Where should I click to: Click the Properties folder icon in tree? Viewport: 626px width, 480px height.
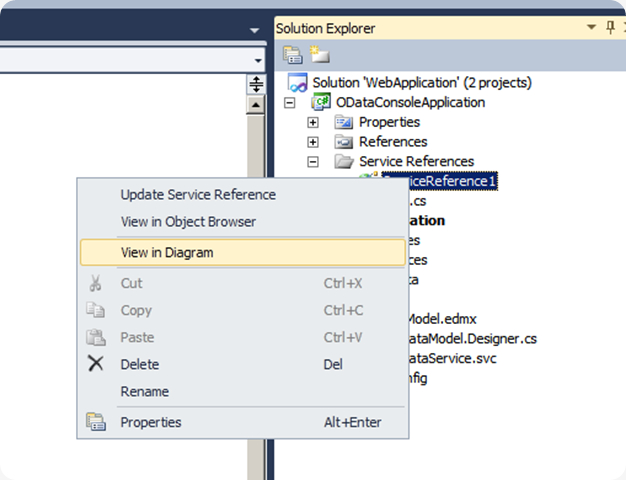pos(344,122)
